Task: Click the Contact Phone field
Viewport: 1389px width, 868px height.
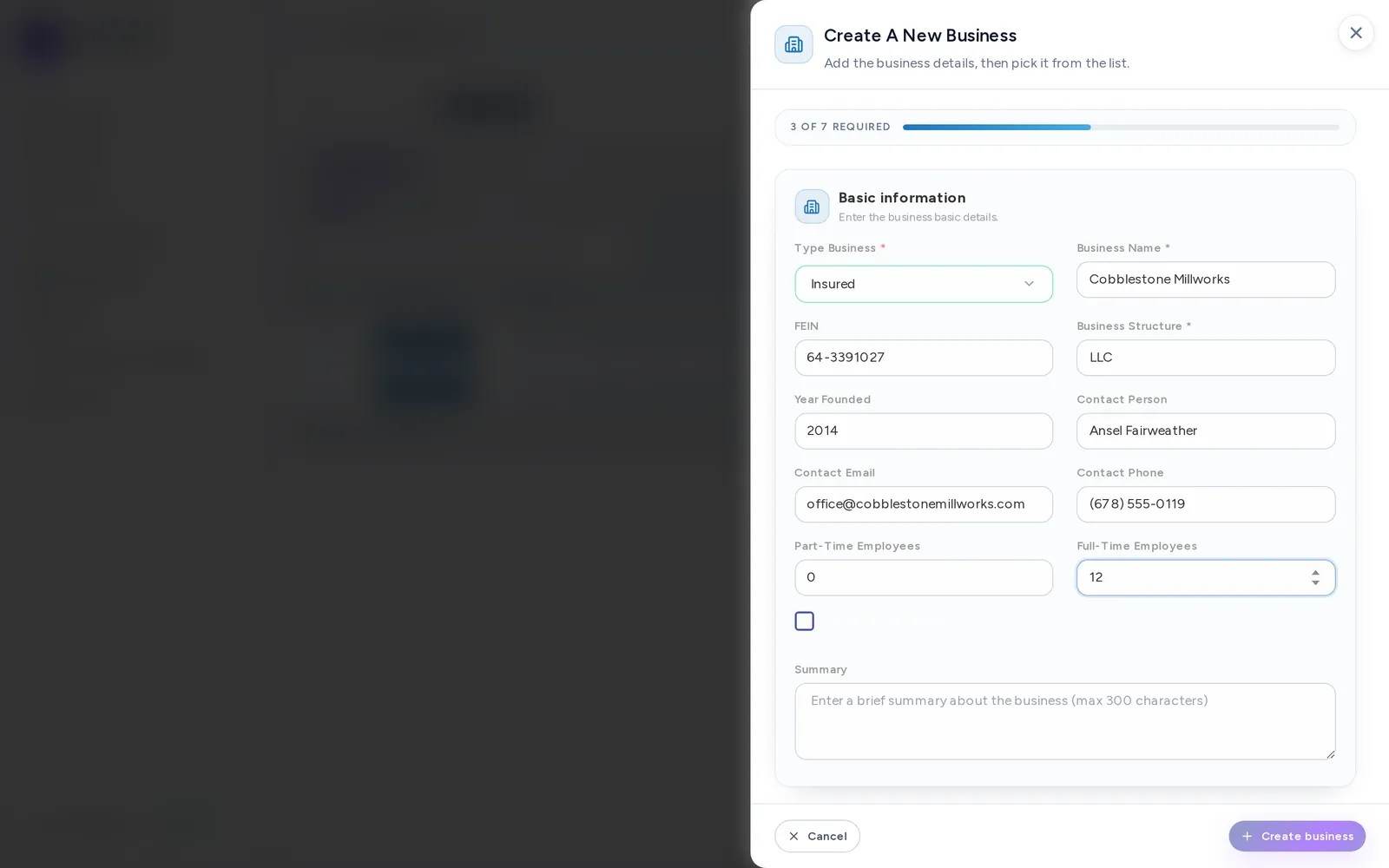Action: point(1205,504)
